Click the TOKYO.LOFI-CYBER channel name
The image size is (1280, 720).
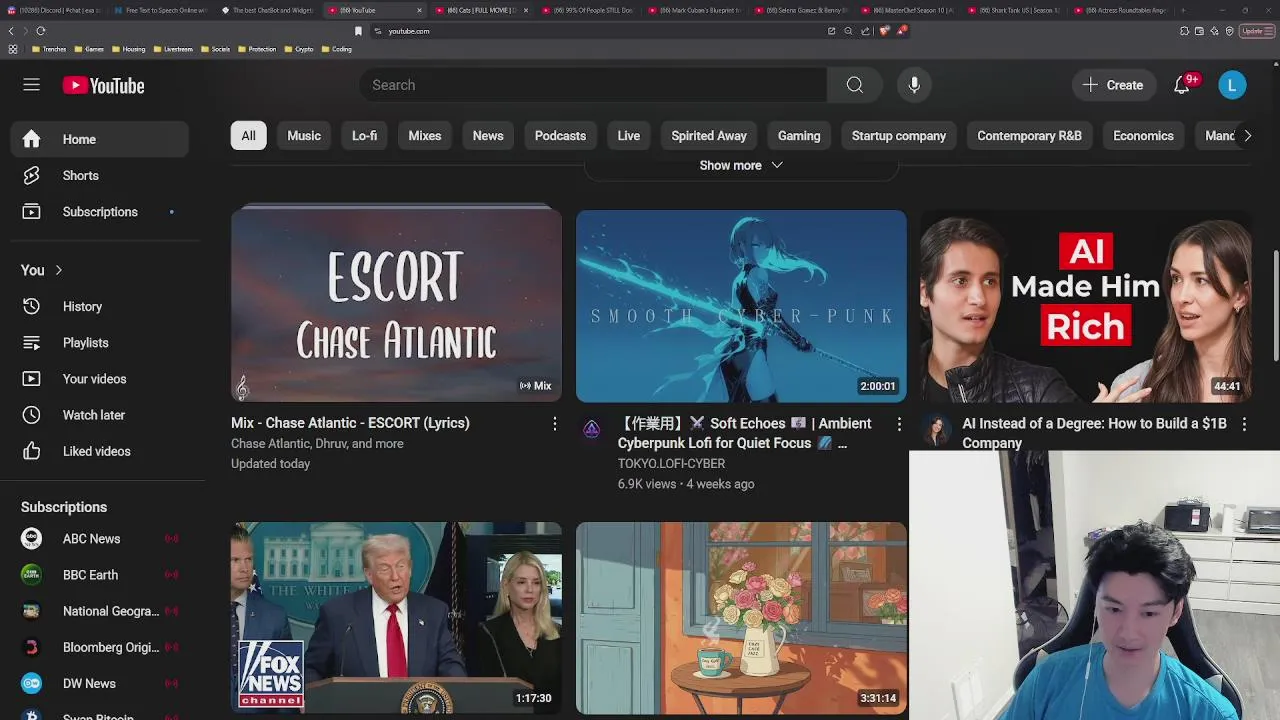tap(671, 463)
